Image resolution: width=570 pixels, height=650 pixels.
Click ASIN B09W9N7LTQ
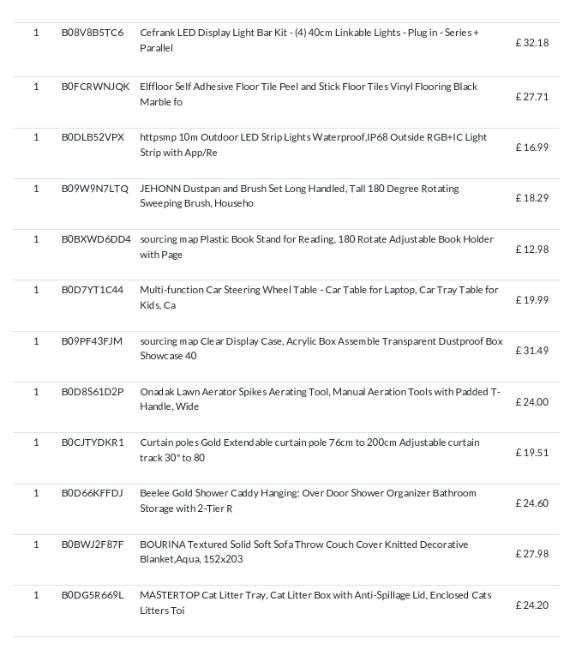pos(95,189)
